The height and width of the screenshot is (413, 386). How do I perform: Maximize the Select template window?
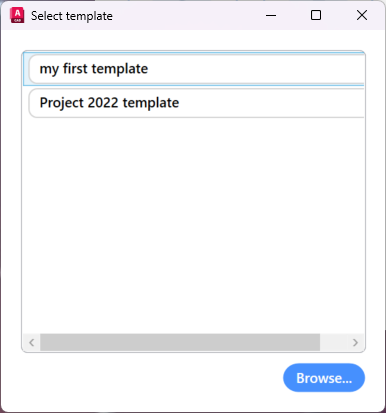coord(316,15)
